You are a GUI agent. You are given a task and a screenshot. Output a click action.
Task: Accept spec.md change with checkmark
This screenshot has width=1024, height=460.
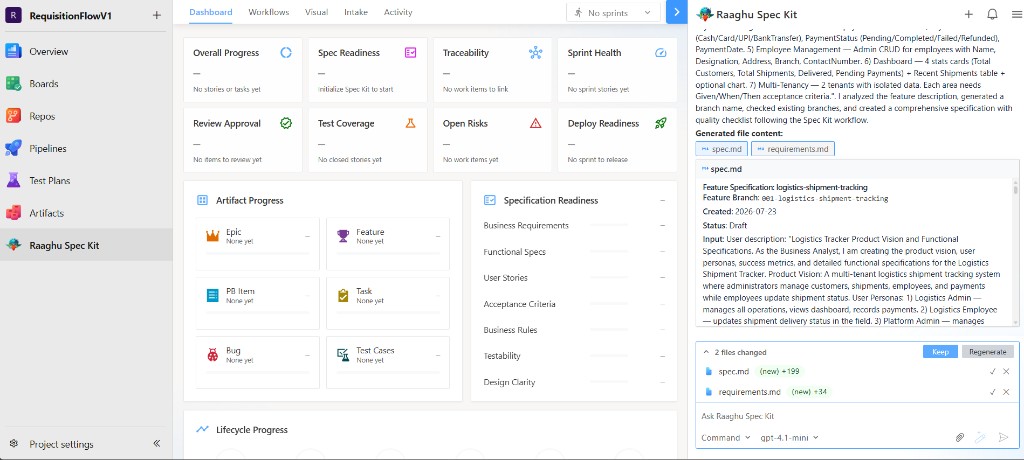[x=993, y=372]
